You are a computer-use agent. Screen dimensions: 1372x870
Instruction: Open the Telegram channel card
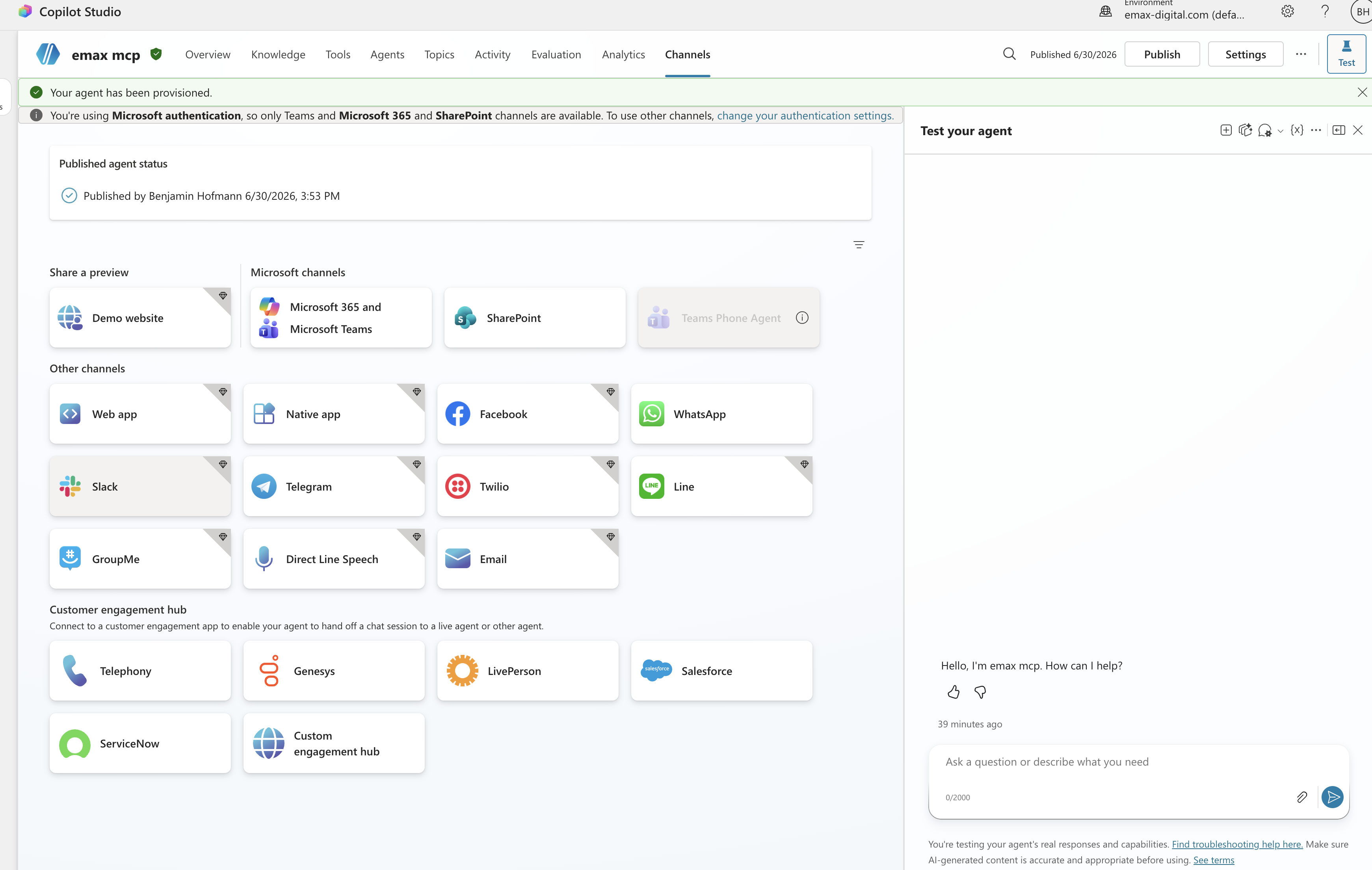point(334,486)
